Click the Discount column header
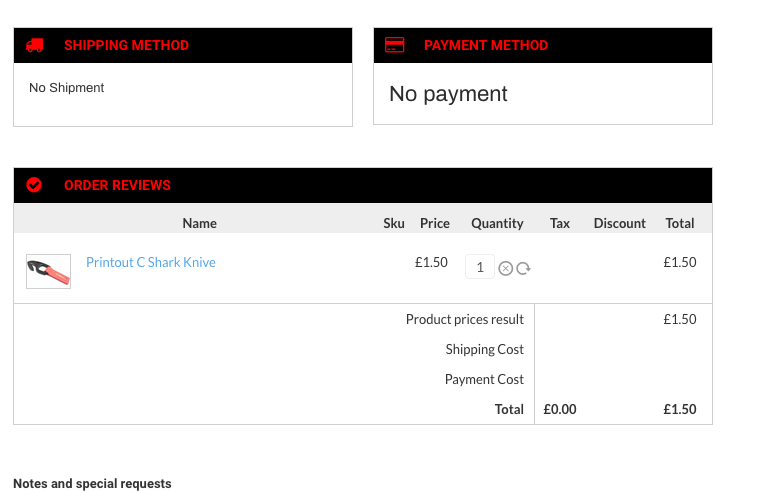The width and height of the screenshot is (757, 491). click(619, 223)
